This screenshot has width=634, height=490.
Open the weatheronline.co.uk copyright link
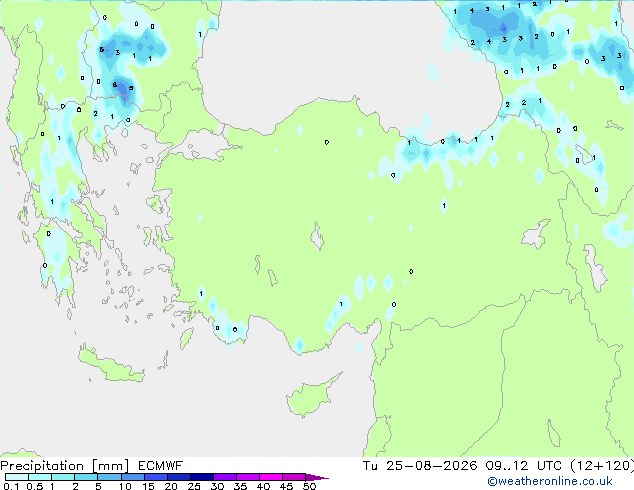click(x=549, y=481)
